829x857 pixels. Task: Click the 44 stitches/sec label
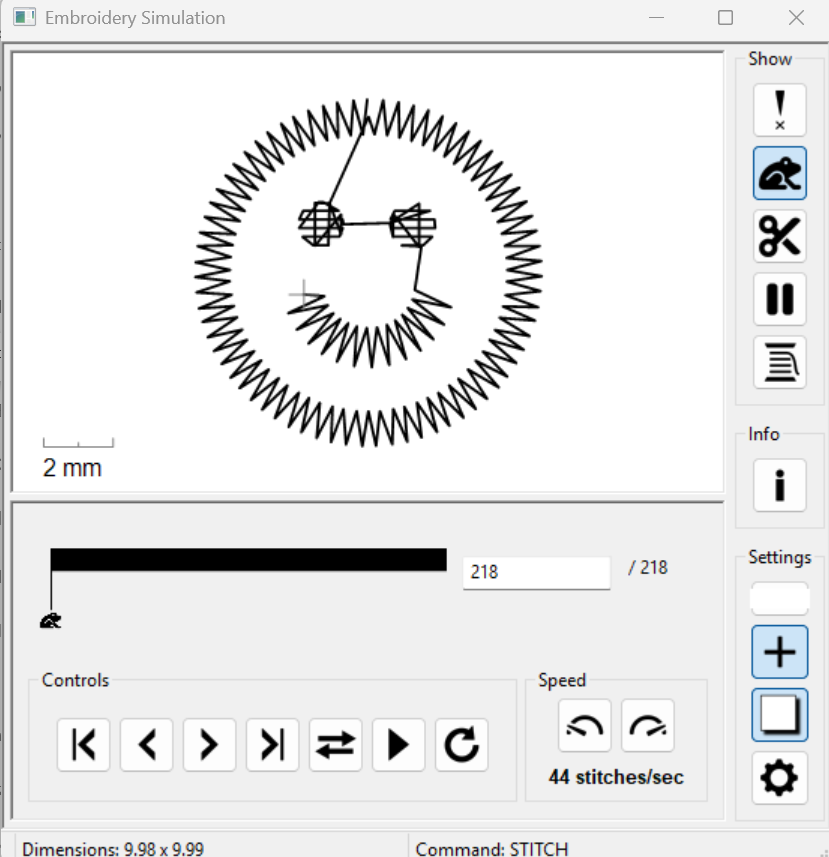point(616,777)
